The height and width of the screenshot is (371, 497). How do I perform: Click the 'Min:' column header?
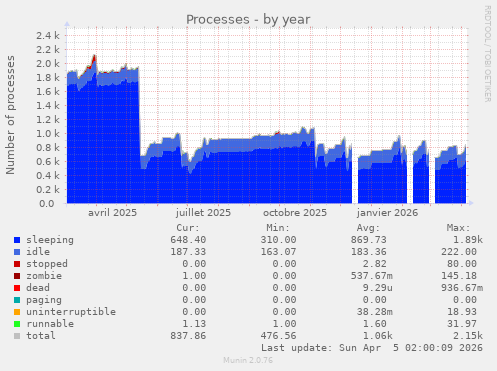click(x=278, y=228)
